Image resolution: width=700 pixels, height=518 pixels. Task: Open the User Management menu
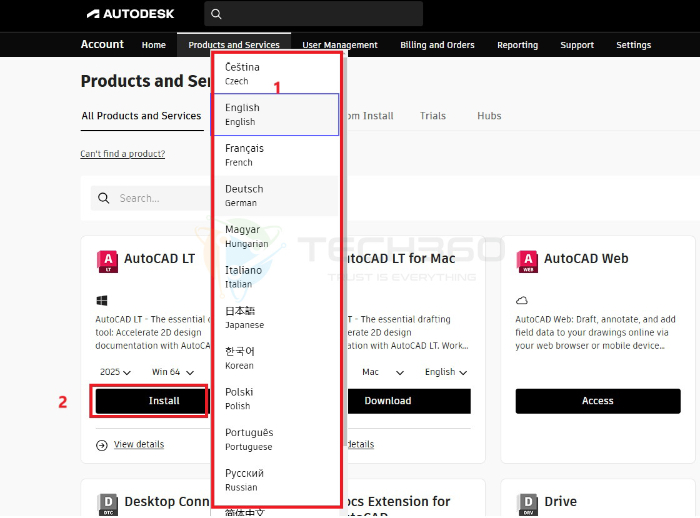(x=340, y=45)
